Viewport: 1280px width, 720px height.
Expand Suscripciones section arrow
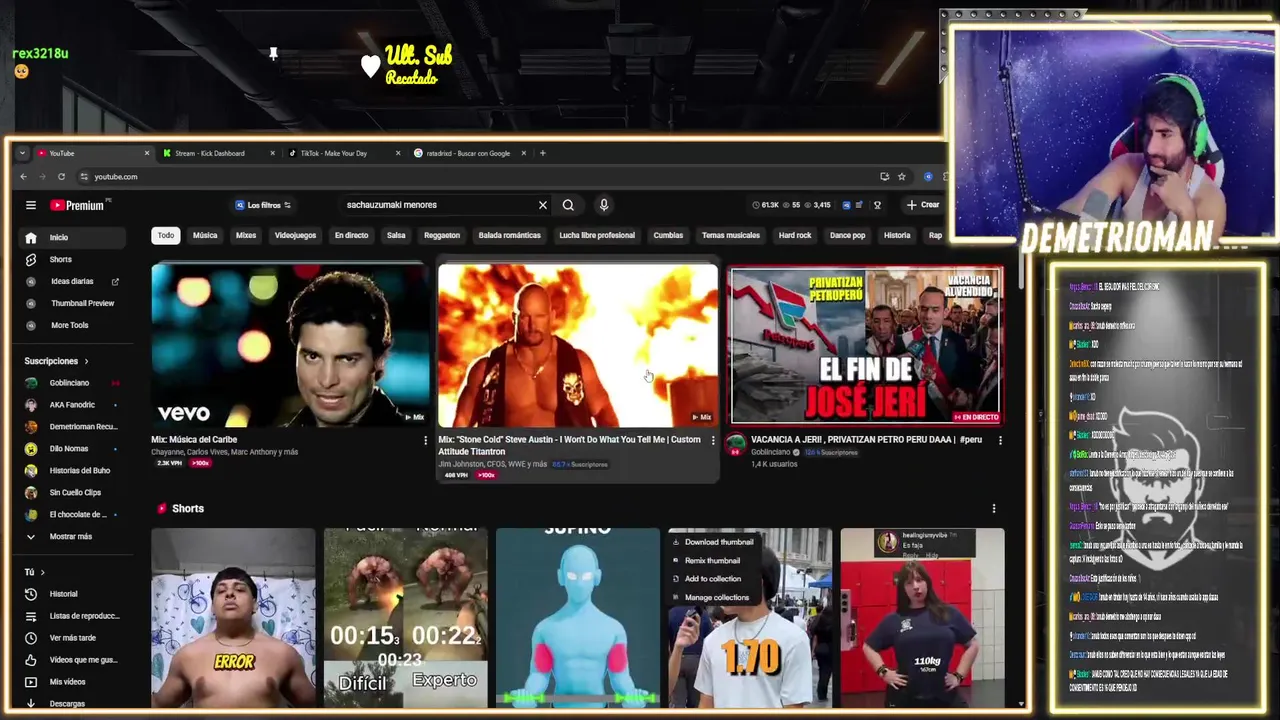click(86, 361)
